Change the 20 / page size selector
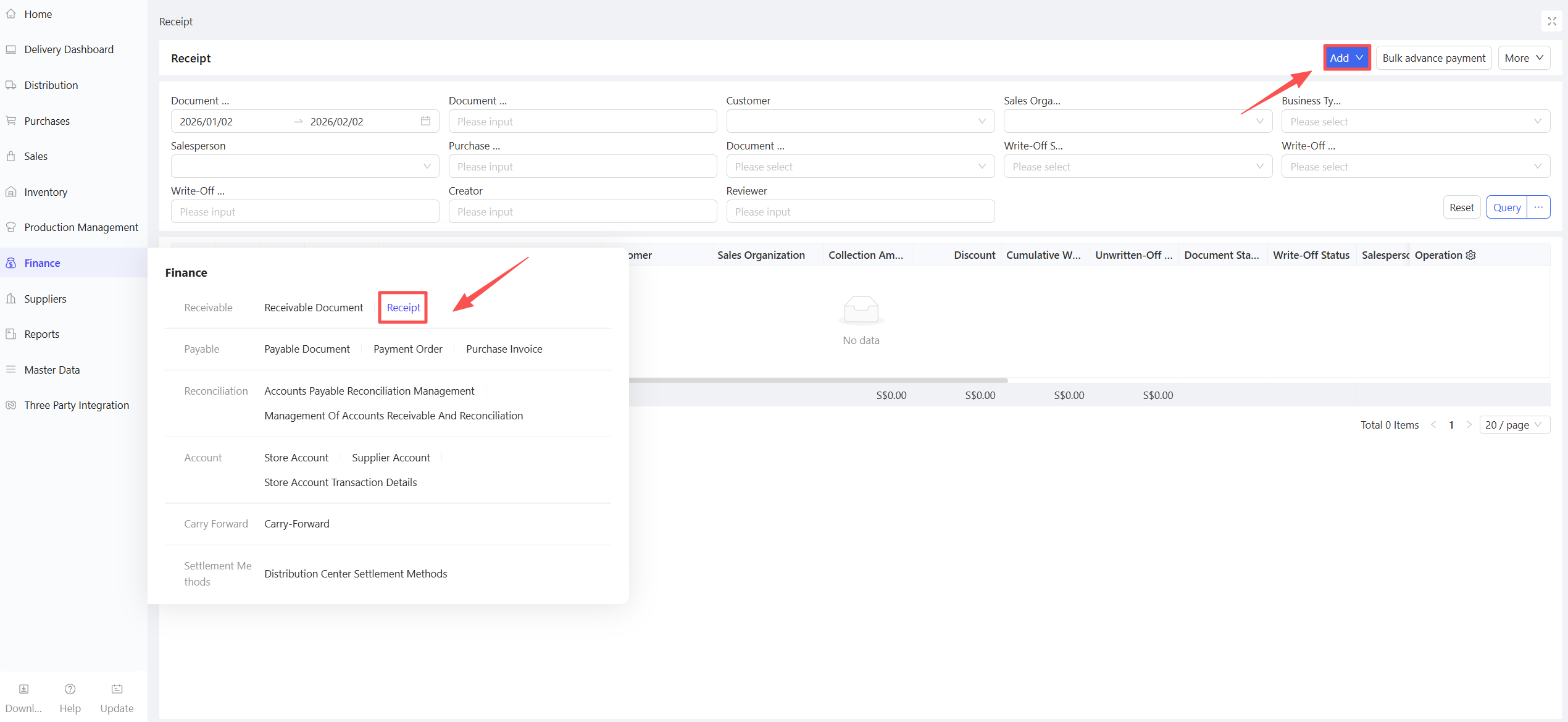Image resolution: width=1568 pixels, height=722 pixels. tap(1514, 425)
